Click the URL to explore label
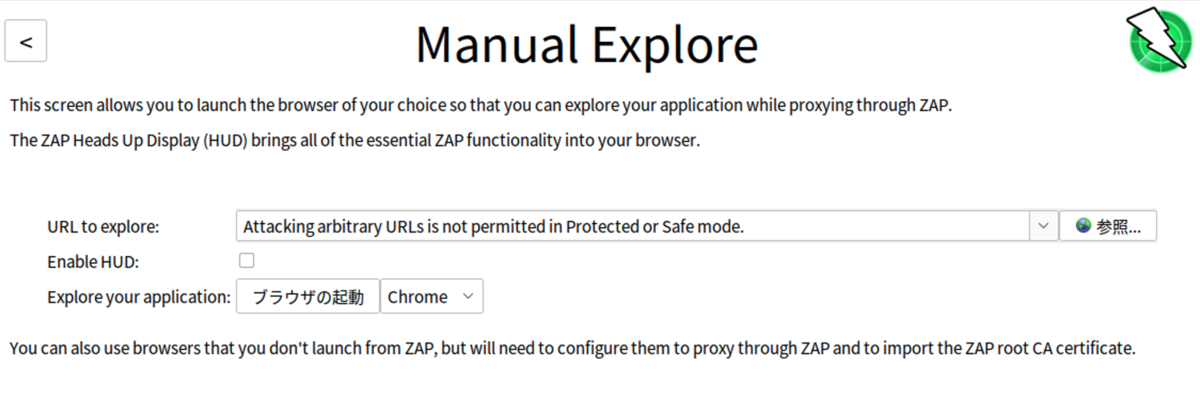The height and width of the screenshot is (399, 1200). pyautogui.click(x=103, y=227)
